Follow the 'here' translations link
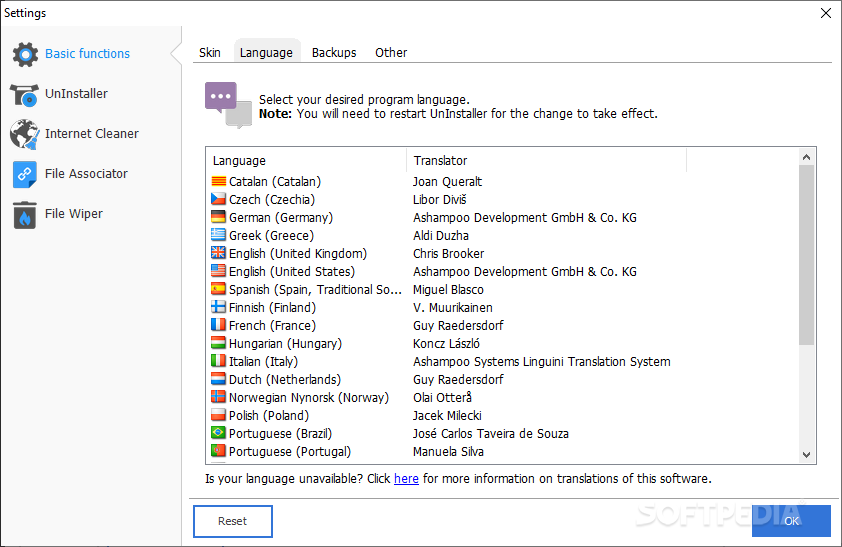 click(x=406, y=479)
